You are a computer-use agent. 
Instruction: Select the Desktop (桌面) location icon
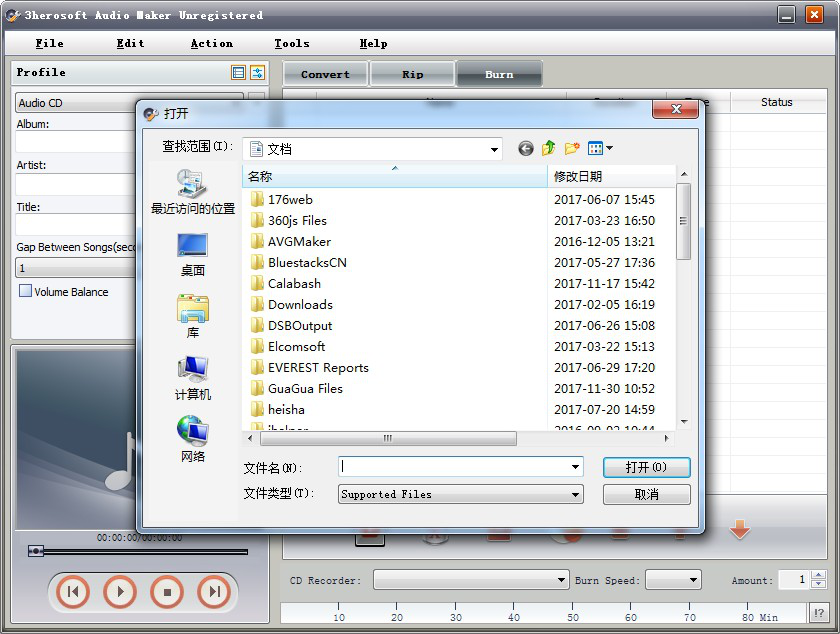193,255
